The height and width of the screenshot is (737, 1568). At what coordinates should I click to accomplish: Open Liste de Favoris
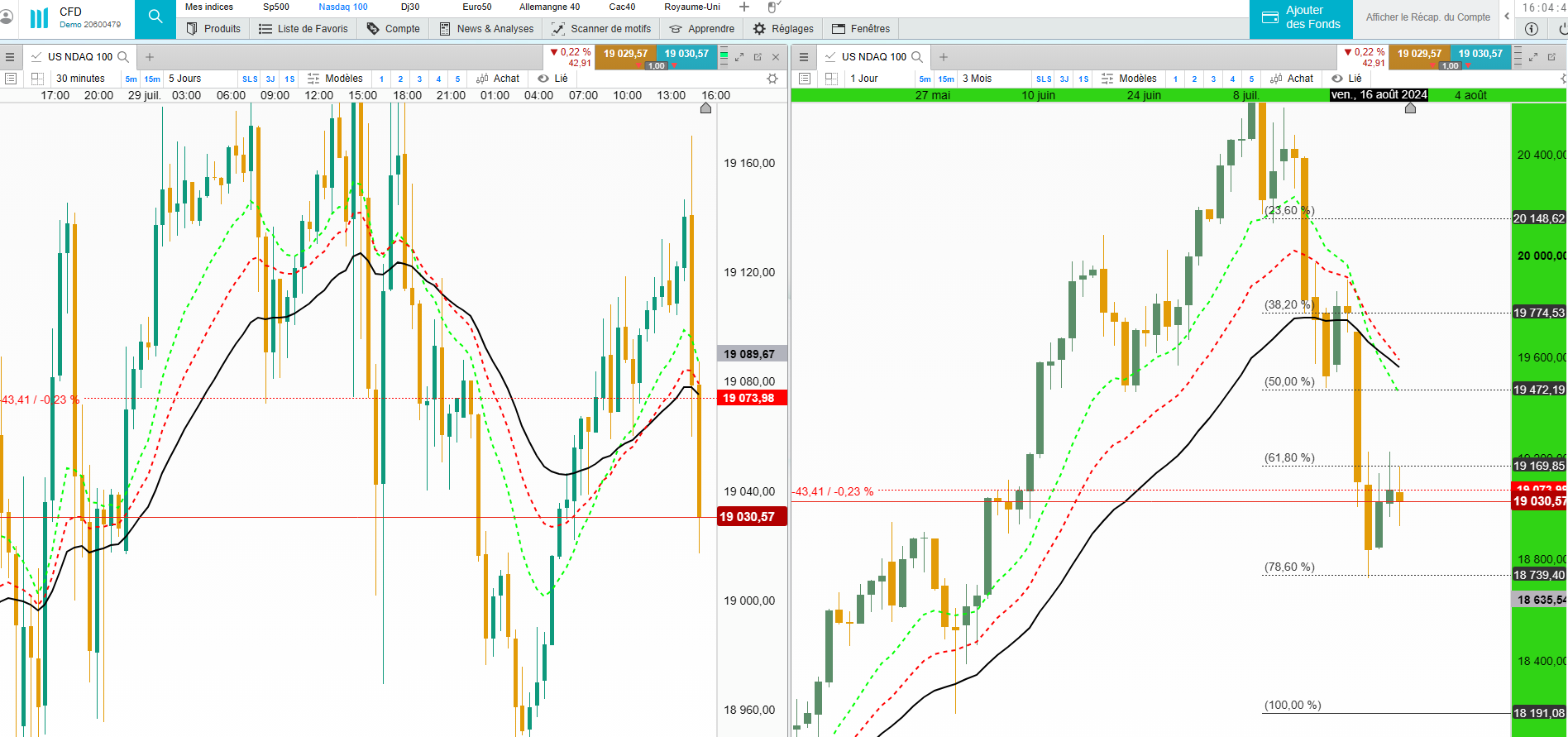(304, 29)
